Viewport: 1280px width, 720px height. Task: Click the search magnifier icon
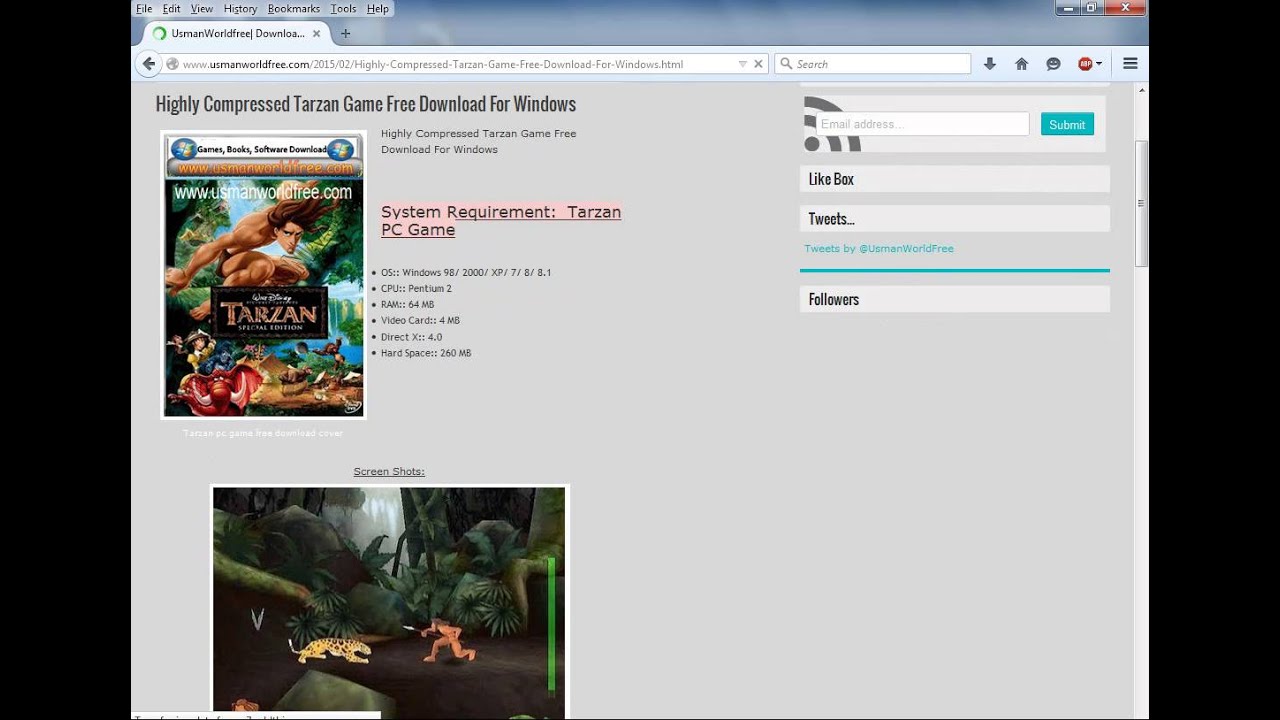pyautogui.click(x=786, y=64)
